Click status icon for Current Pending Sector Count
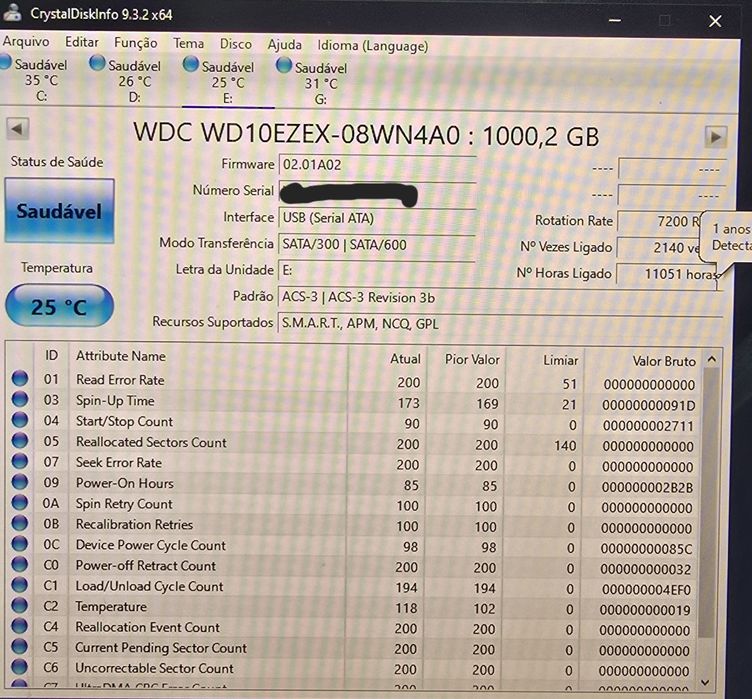 [x=20, y=646]
